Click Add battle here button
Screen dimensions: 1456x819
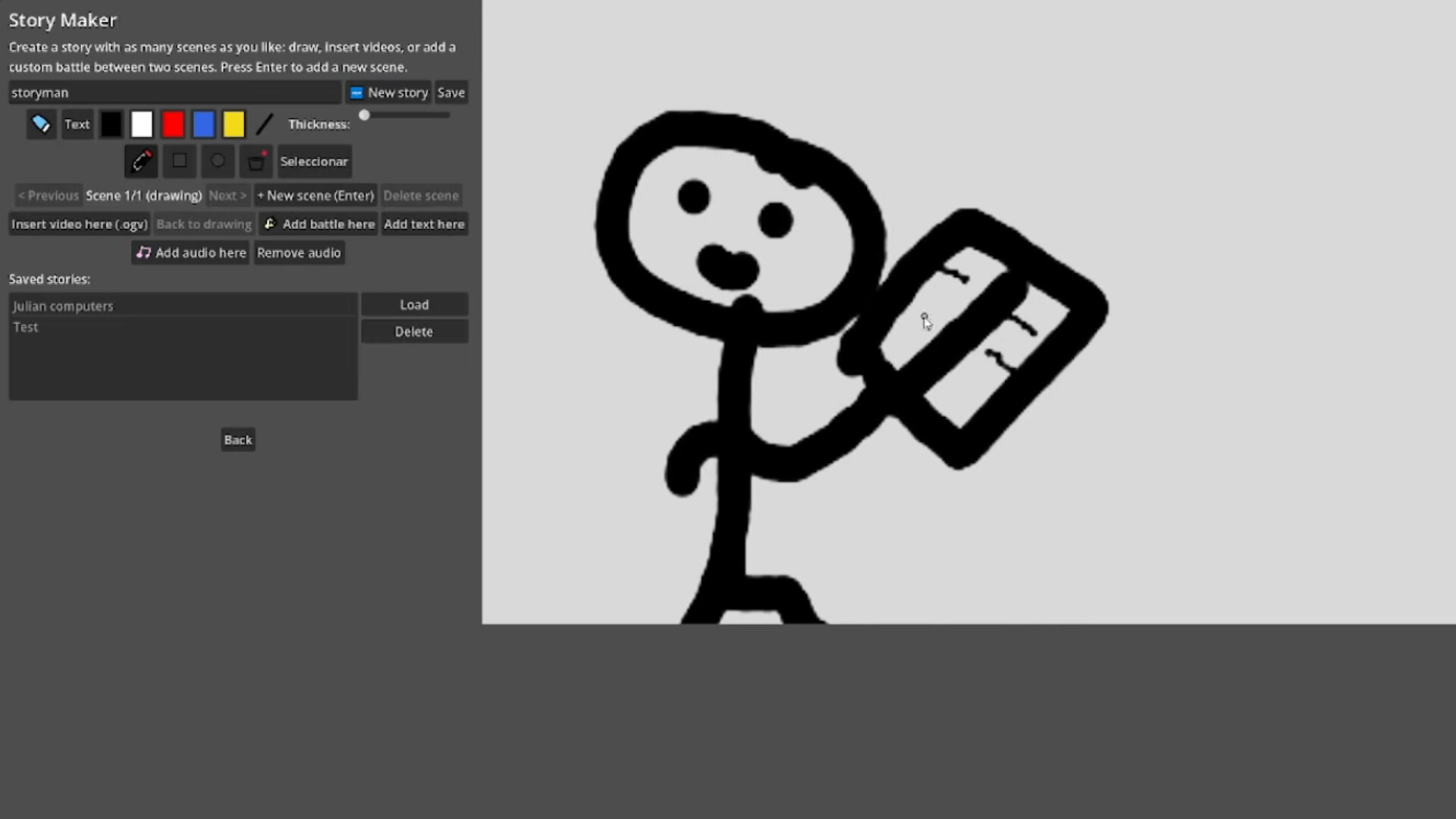pos(318,224)
